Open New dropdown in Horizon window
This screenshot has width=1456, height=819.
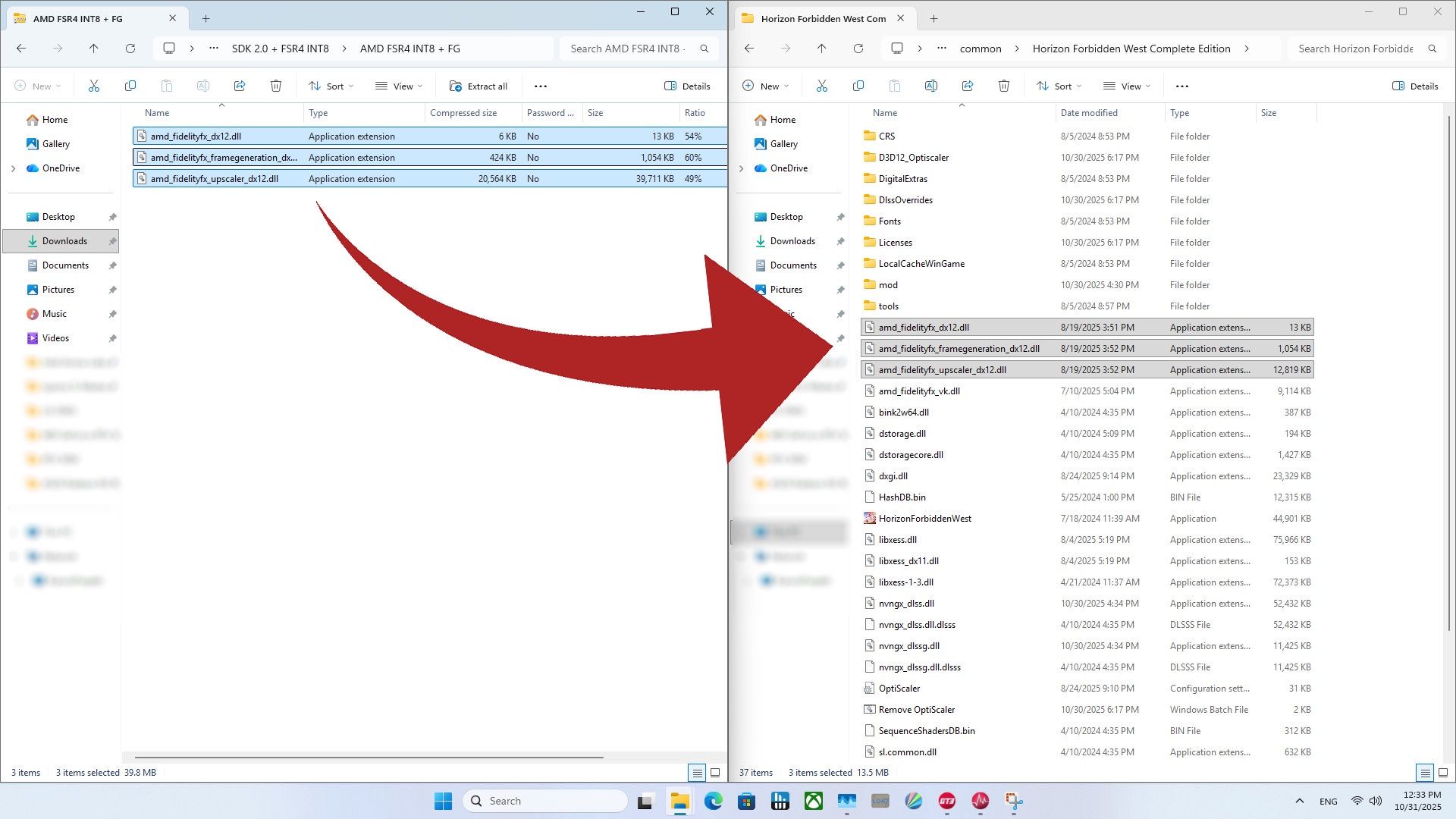click(766, 86)
